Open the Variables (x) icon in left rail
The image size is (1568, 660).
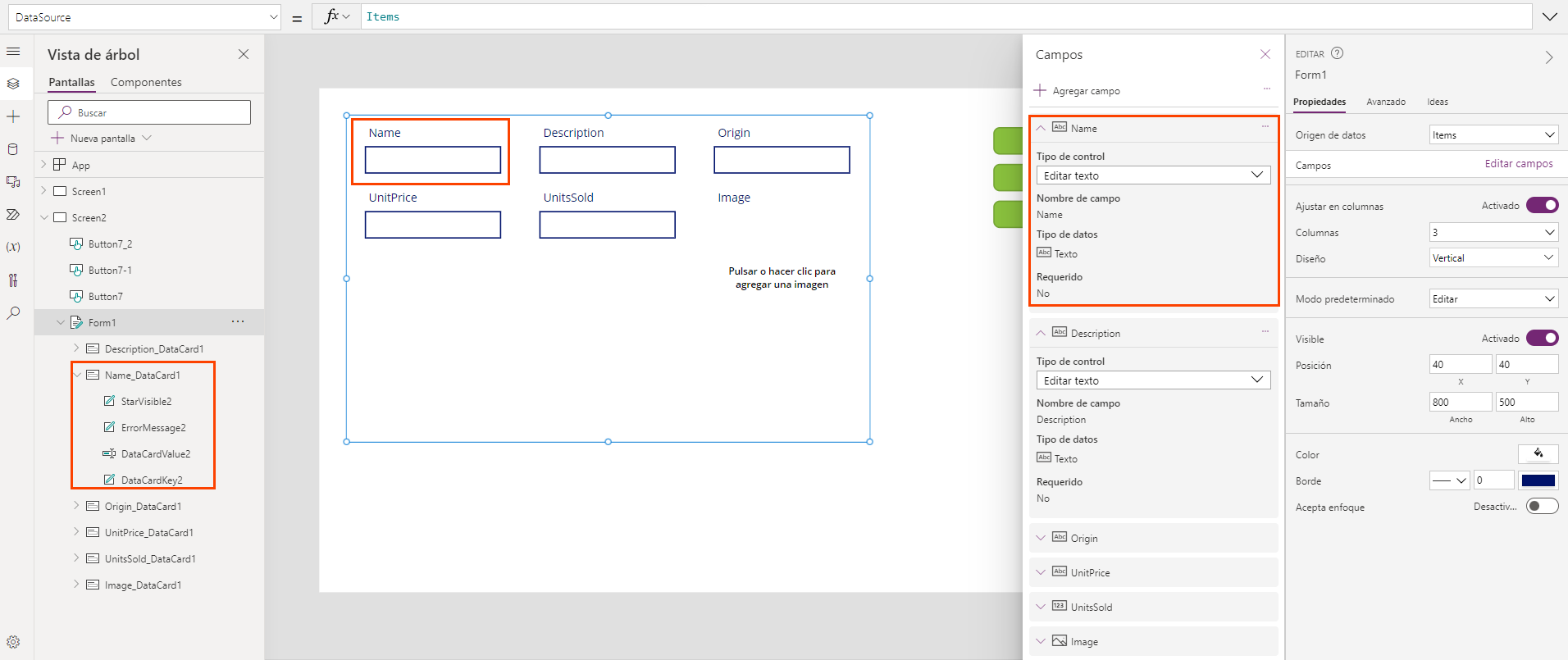click(13, 247)
